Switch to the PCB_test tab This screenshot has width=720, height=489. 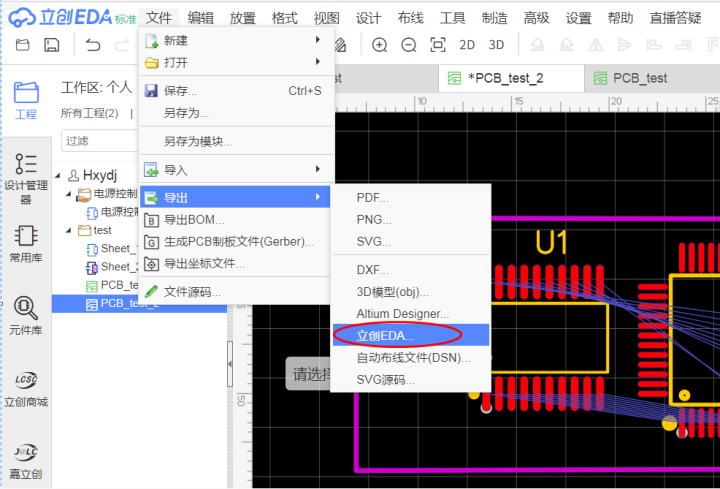652,78
